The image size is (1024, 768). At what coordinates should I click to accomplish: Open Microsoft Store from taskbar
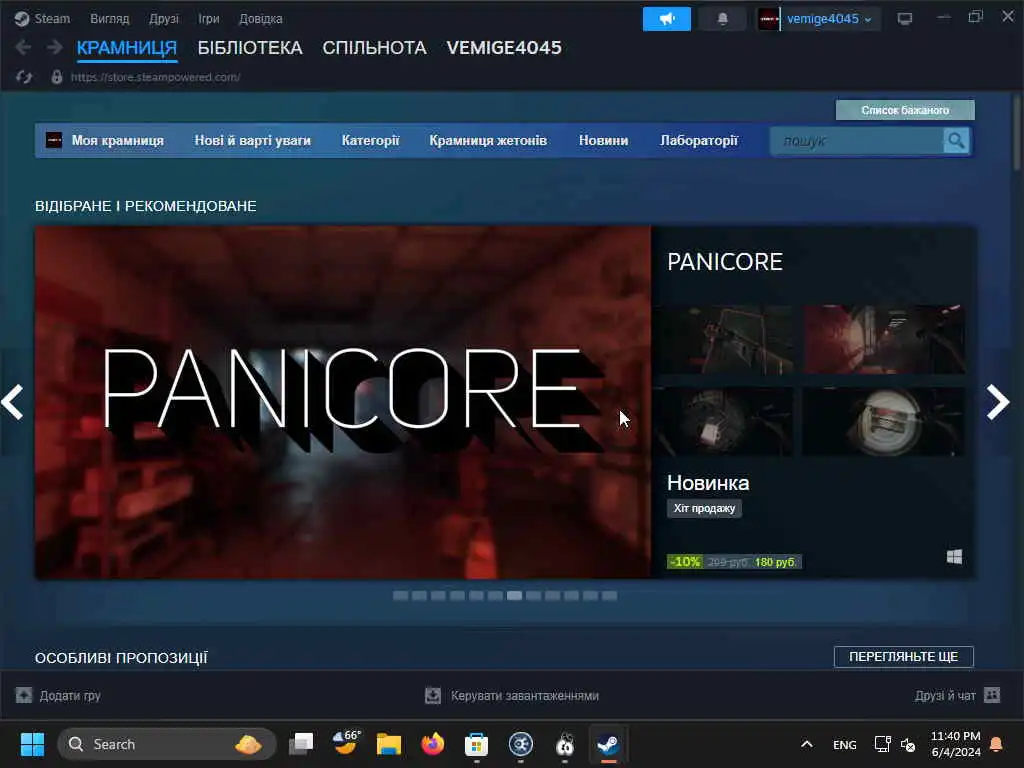476,744
